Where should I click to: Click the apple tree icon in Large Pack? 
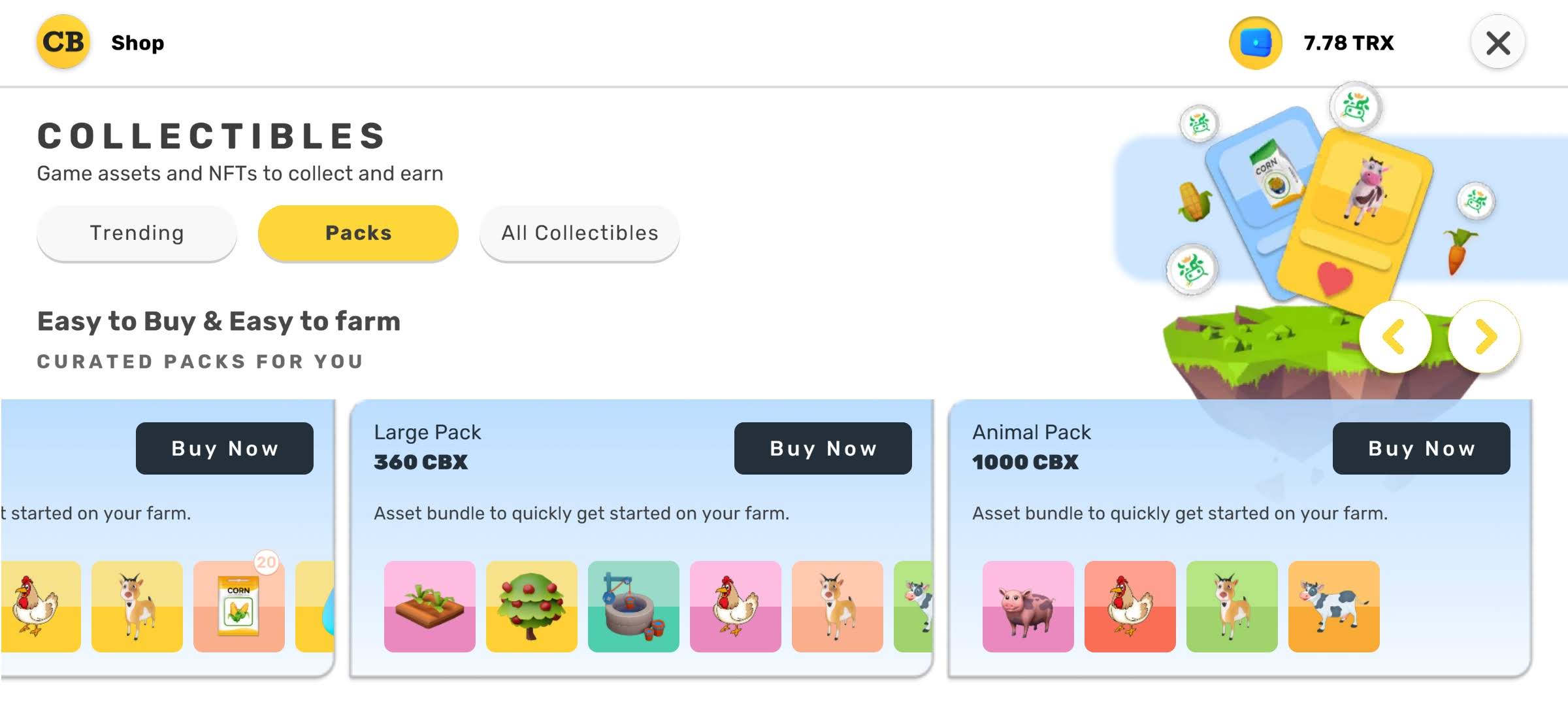(531, 607)
